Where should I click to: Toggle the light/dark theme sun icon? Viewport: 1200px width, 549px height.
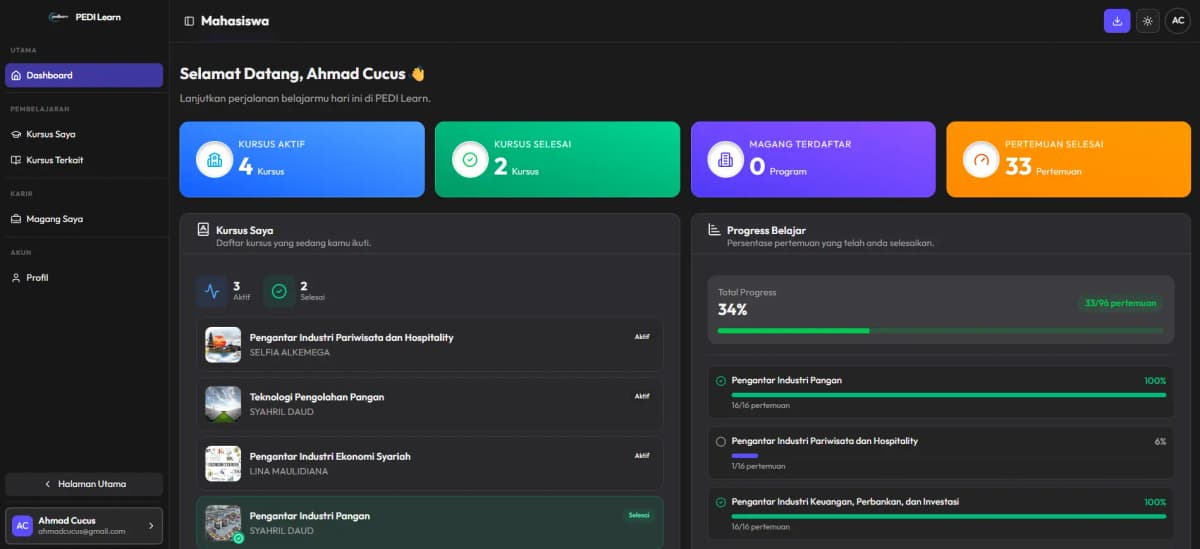[1147, 21]
